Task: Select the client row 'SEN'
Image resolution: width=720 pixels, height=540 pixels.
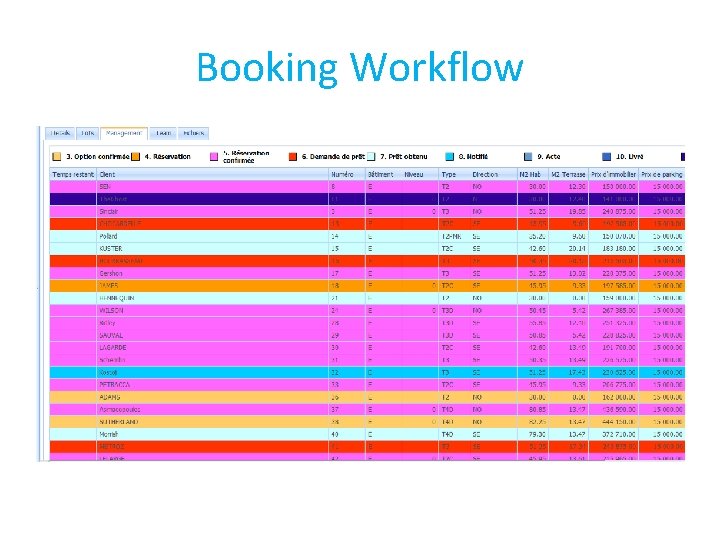Action: [x=367, y=187]
